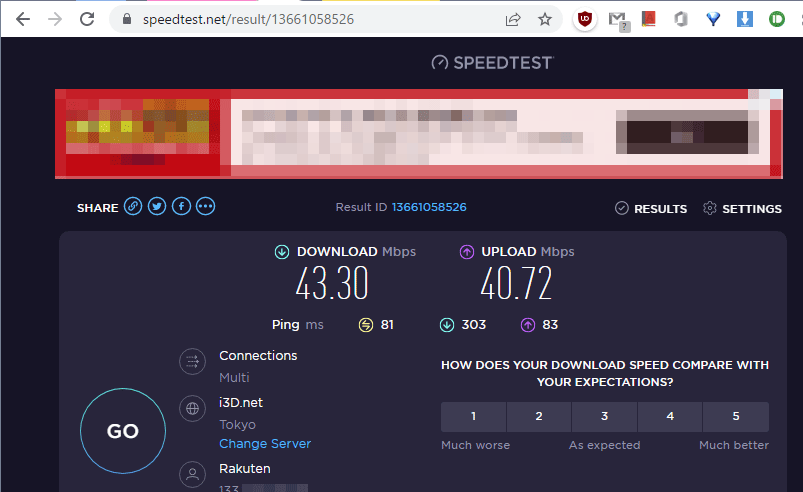Viewport: 803px width, 492px height.
Task: Rate download speed as 2
Action: 539,416
